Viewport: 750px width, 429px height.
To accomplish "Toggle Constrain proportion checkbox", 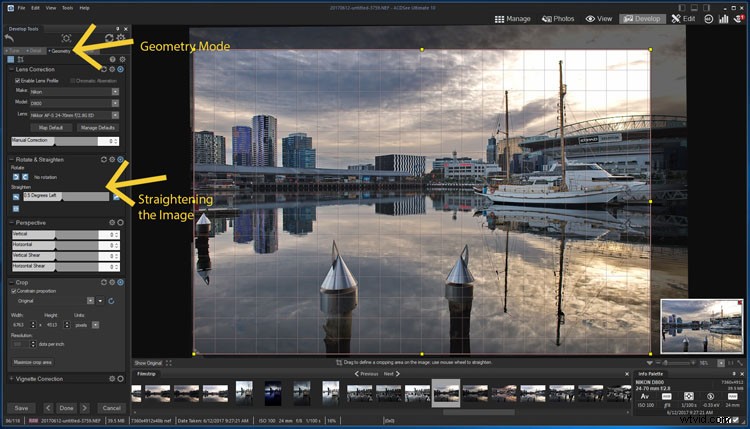I will click(x=14, y=291).
